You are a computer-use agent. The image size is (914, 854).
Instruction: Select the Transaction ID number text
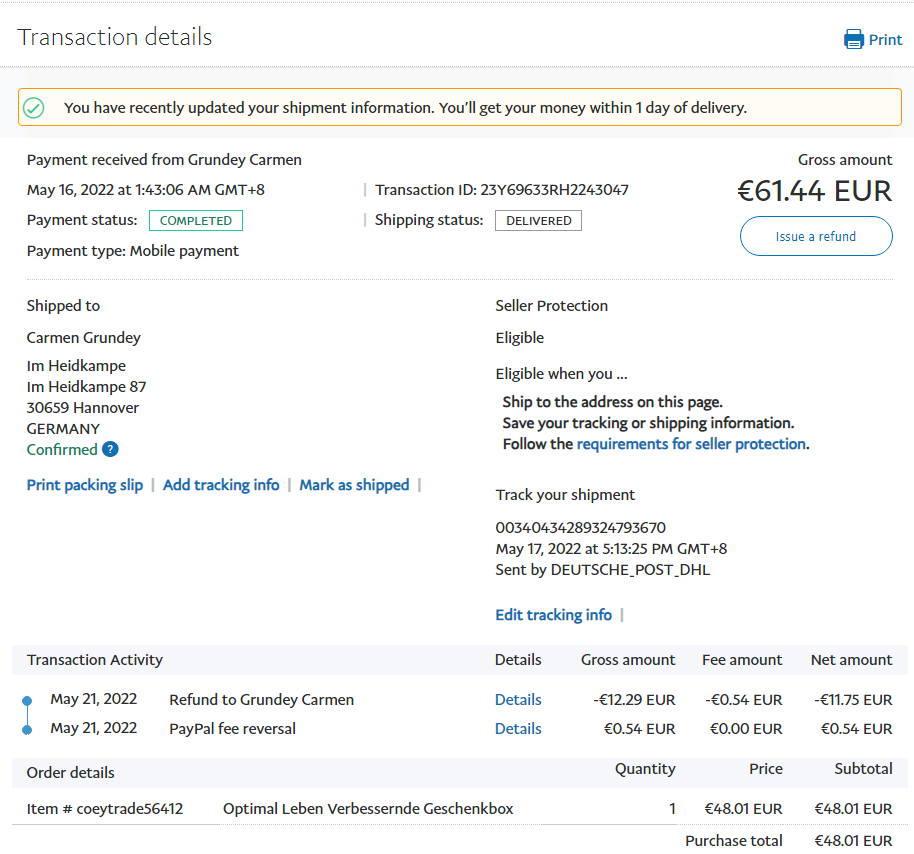pyautogui.click(x=555, y=190)
